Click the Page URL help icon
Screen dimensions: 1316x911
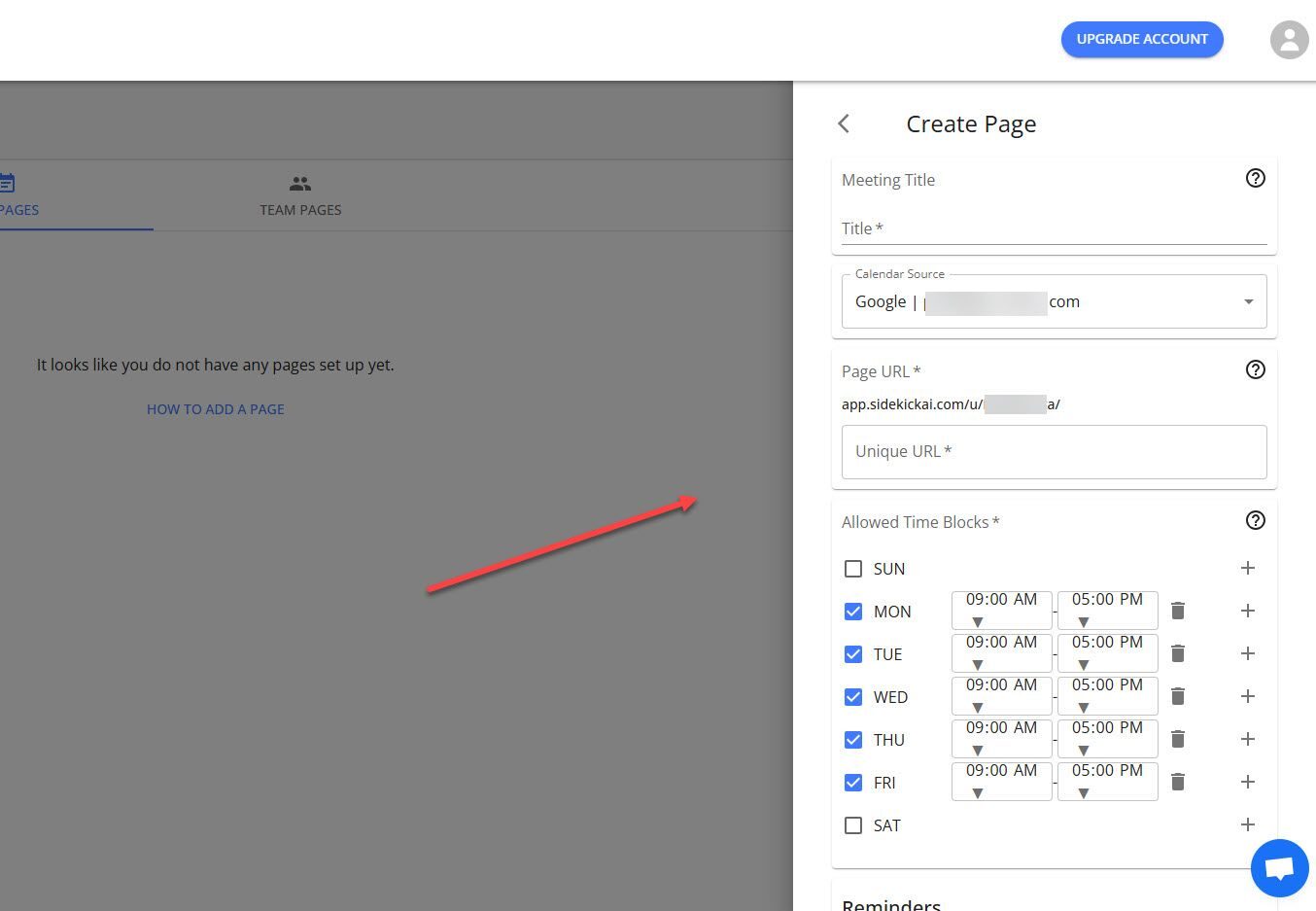click(x=1255, y=369)
